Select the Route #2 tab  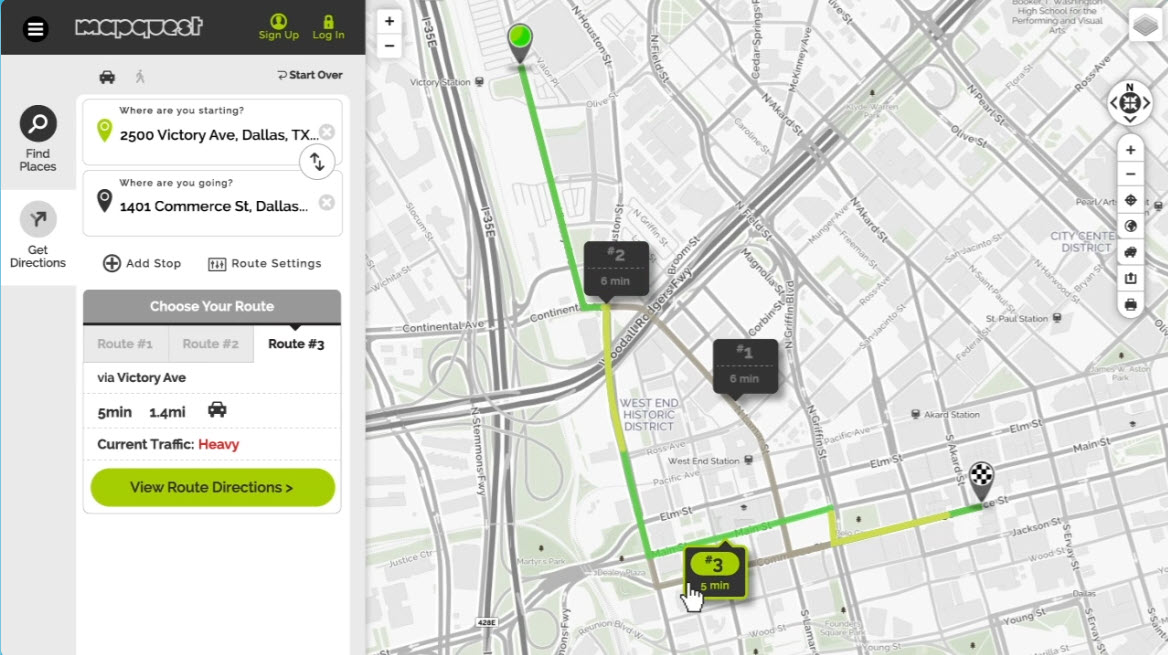coord(210,343)
